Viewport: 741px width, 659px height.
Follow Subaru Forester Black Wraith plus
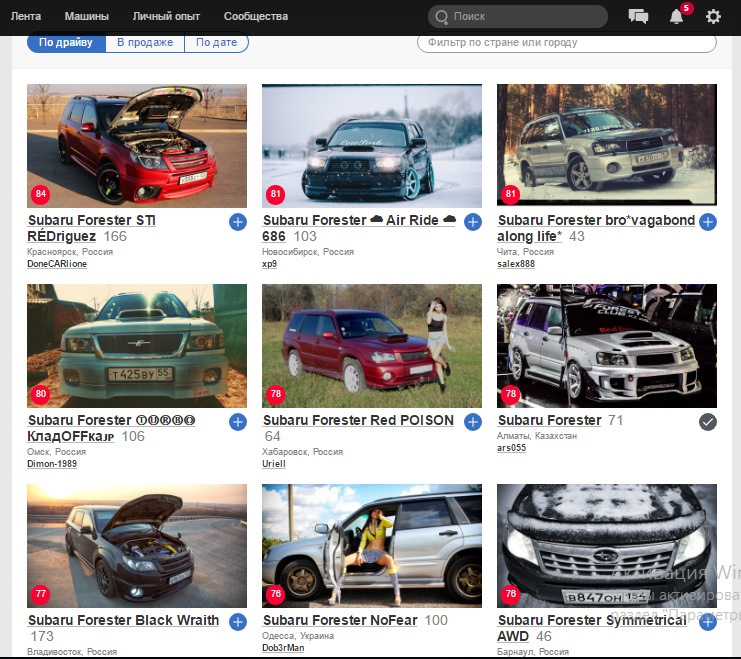pyautogui.click(x=238, y=622)
